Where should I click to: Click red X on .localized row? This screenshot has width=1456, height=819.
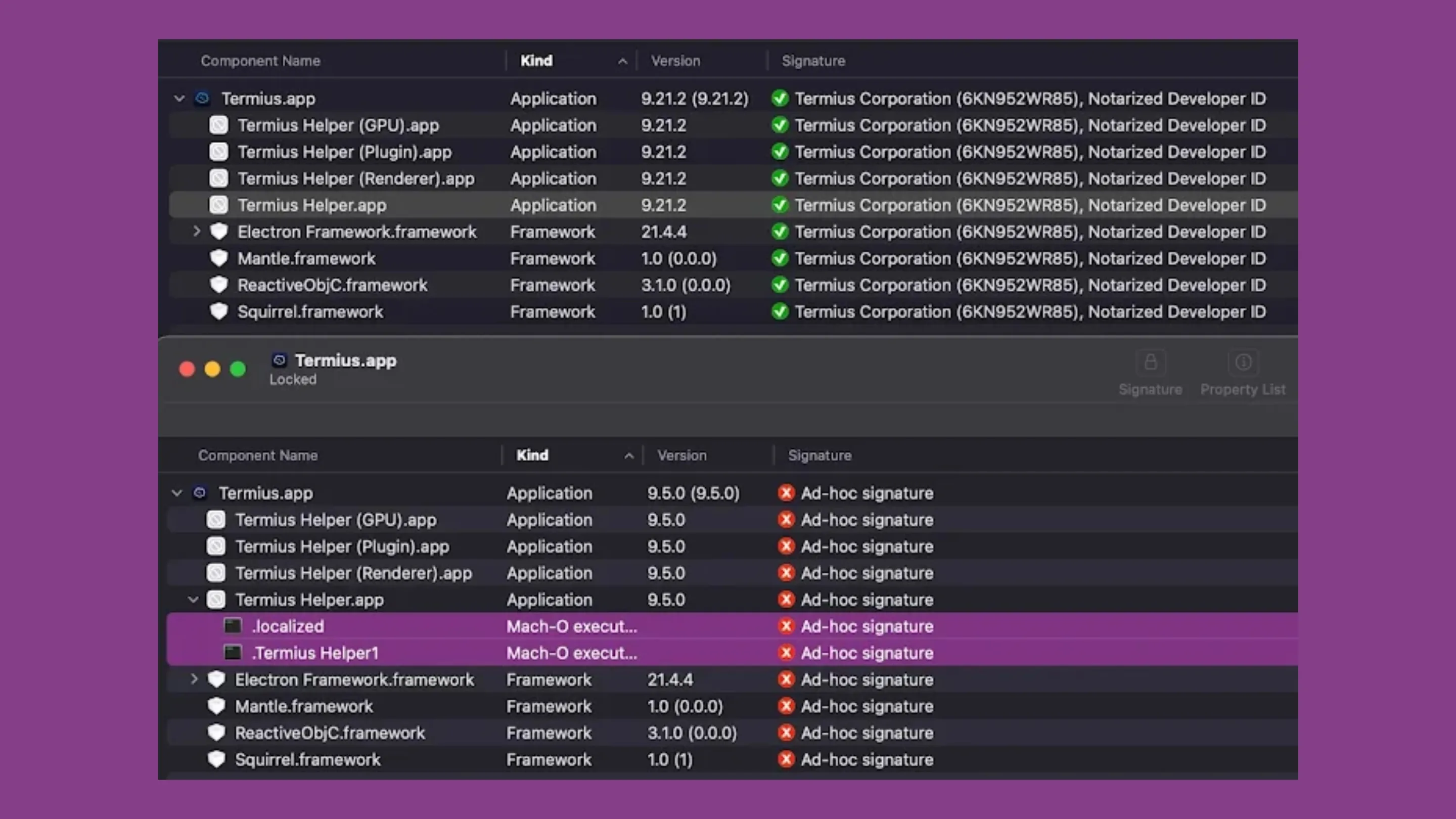tap(786, 626)
